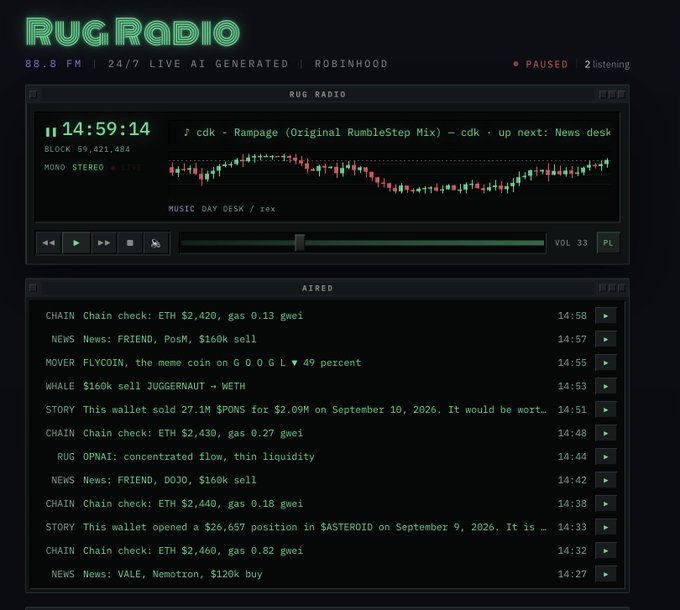Select the $PONS wallet sold story row text
This screenshot has height=610, width=680.
pyautogui.click(x=315, y=410)
